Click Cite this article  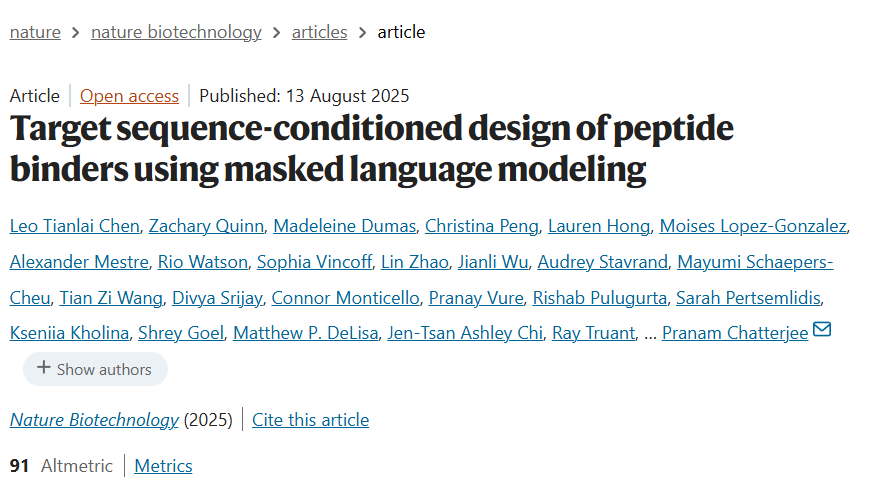tap(311, 420)
